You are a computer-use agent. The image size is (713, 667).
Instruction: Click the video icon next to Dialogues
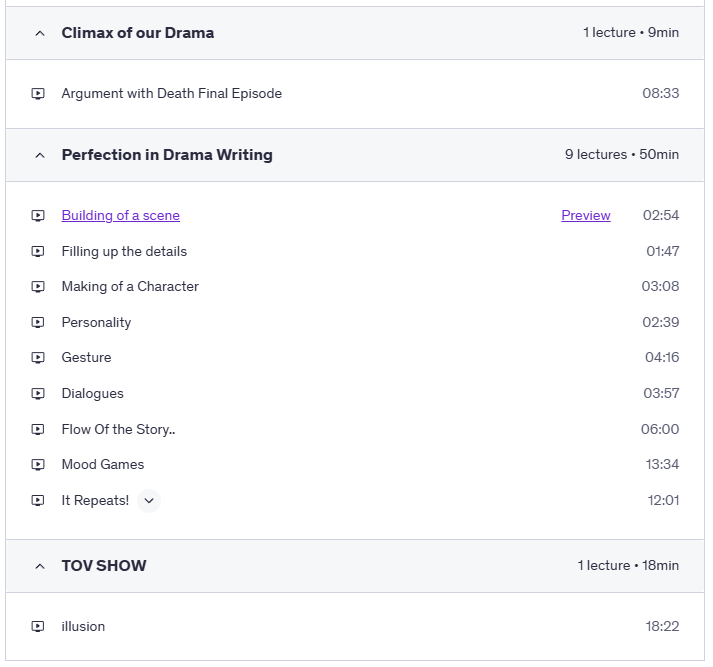pyautogui.click(x=38, y=394)
